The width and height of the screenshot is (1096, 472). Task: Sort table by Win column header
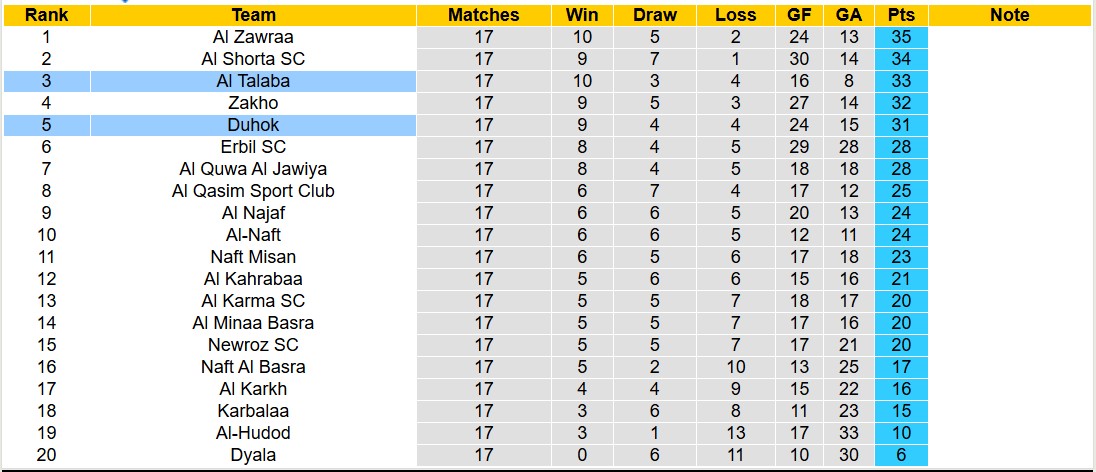[582, 15]
